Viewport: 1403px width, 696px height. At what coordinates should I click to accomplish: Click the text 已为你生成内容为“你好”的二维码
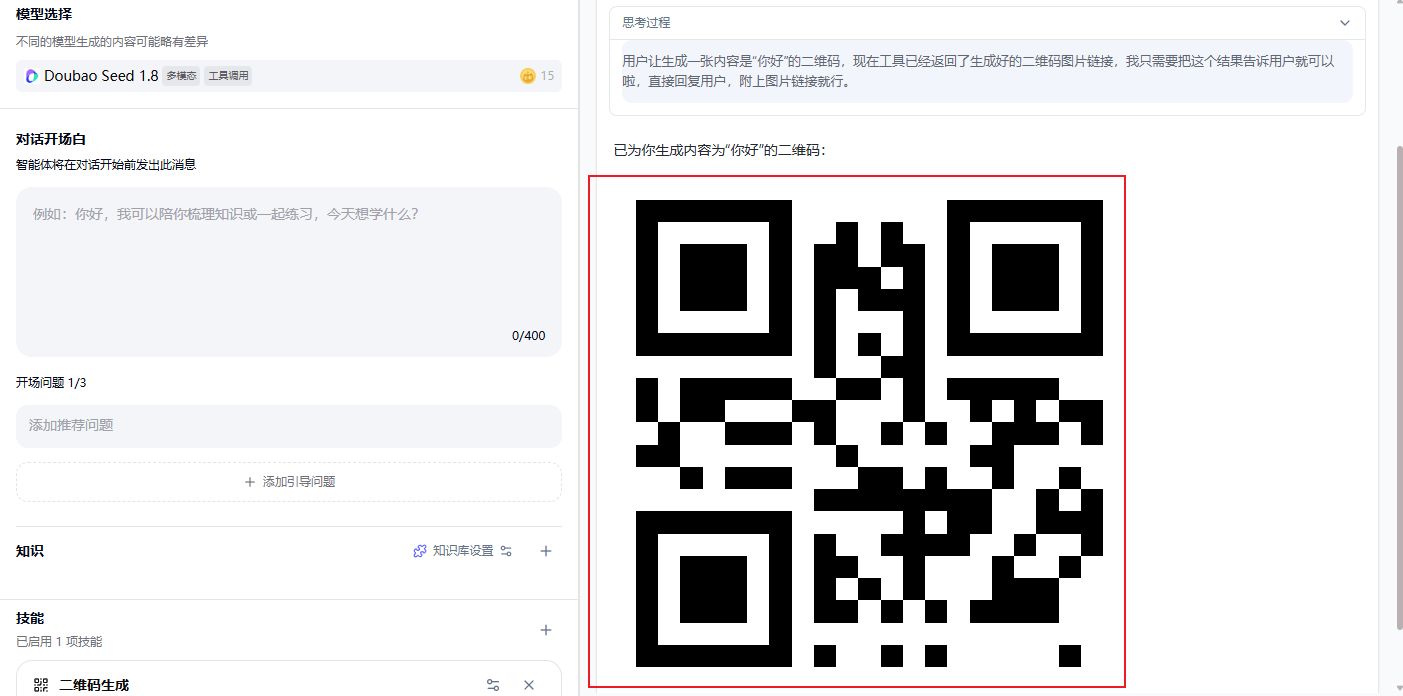point(720,151)
